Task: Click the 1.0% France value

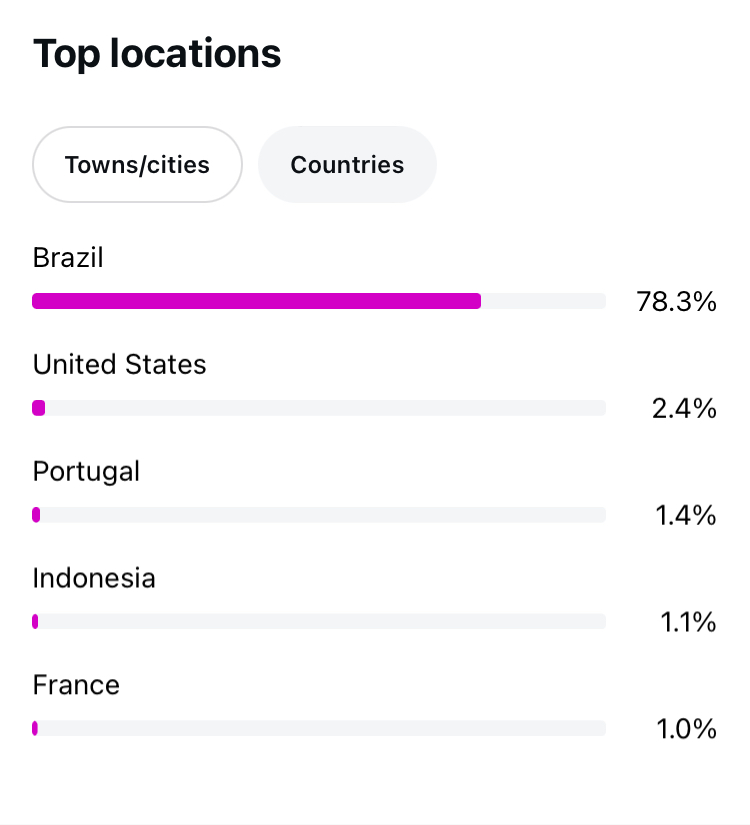Action: pos(686,729)
